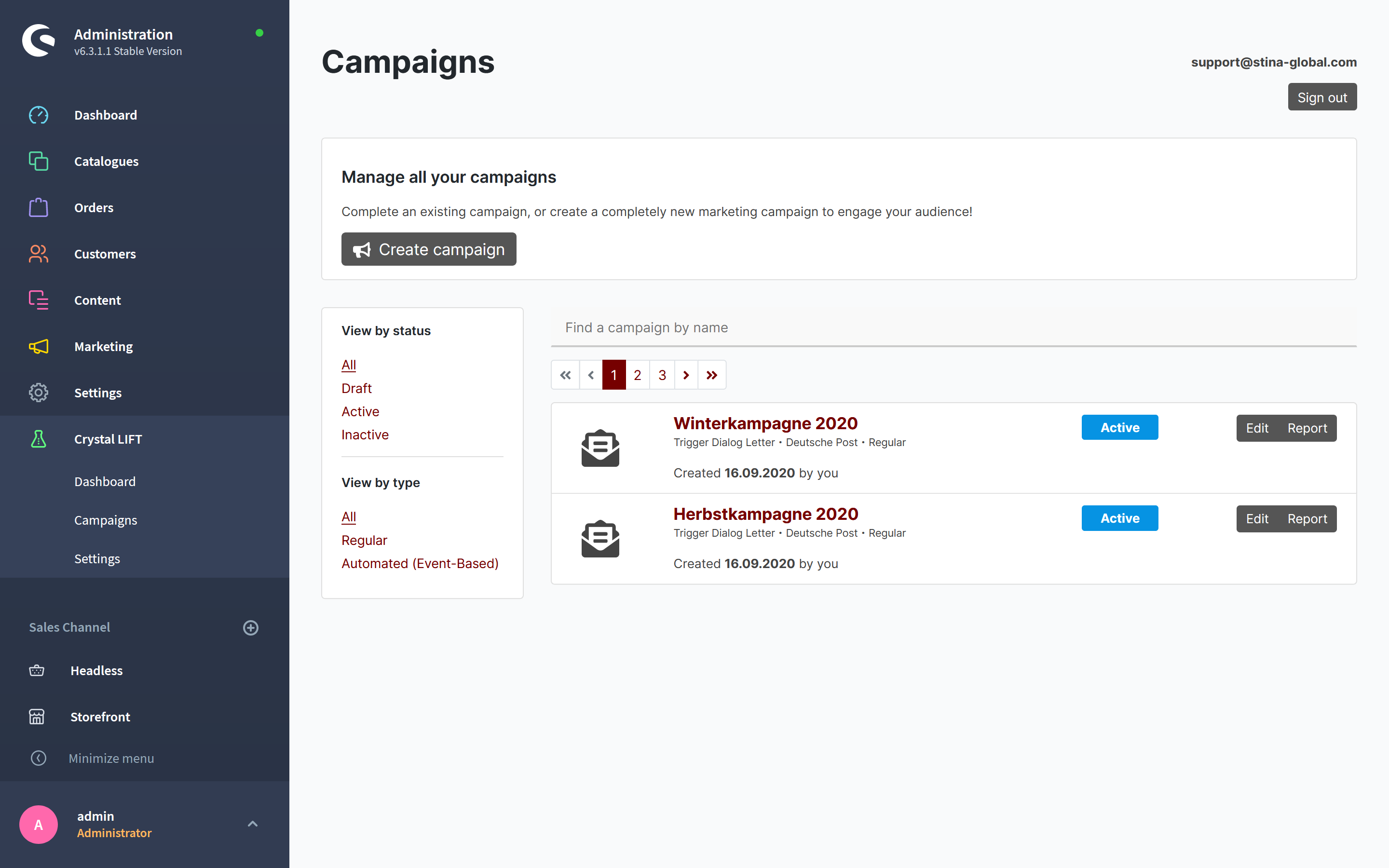Open the Catalogues menu item
The width and height of the screenshot is (1389, 868).
[x=106, y=162]
